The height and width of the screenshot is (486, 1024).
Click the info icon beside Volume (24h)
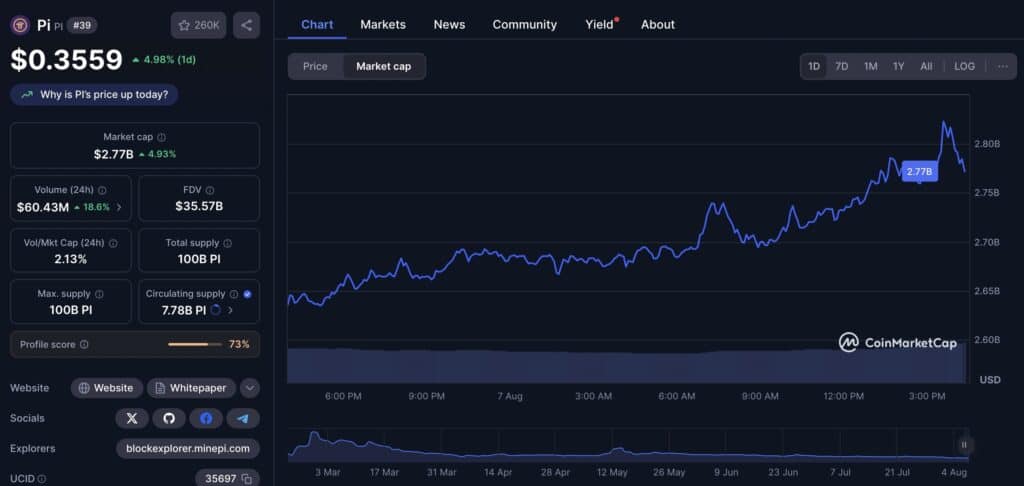[x=103, y=190]
